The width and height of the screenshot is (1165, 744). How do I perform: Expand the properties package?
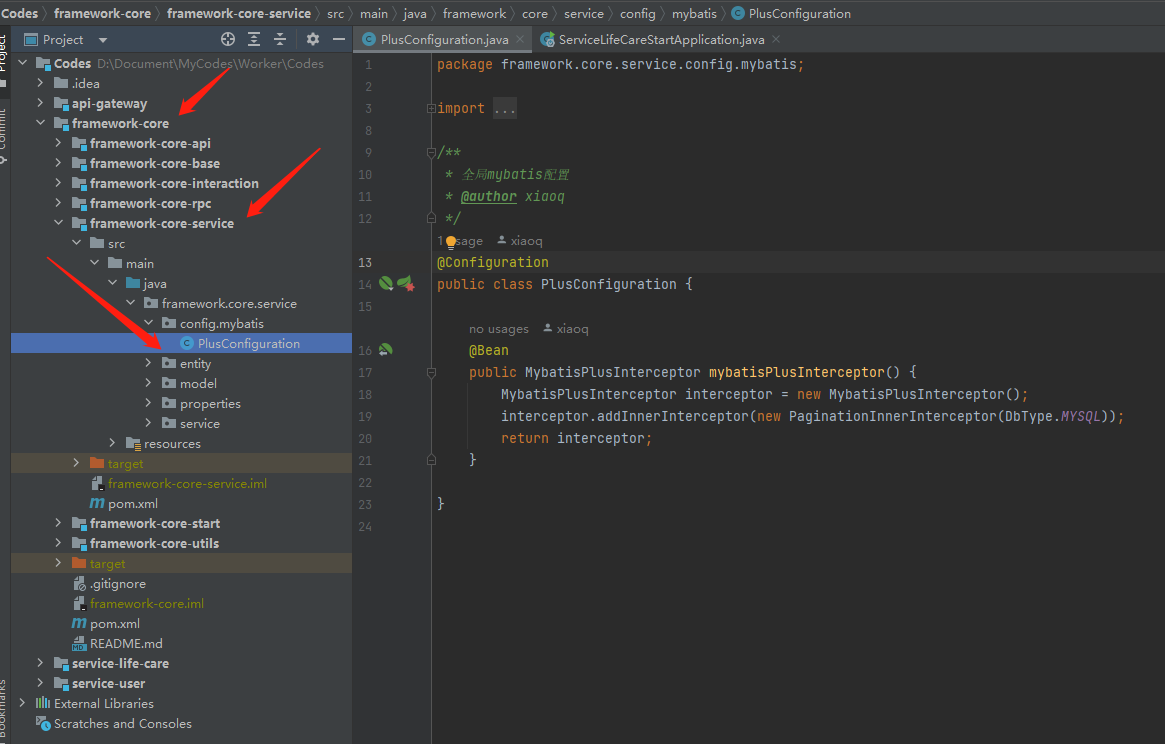[x=149, y=403]
